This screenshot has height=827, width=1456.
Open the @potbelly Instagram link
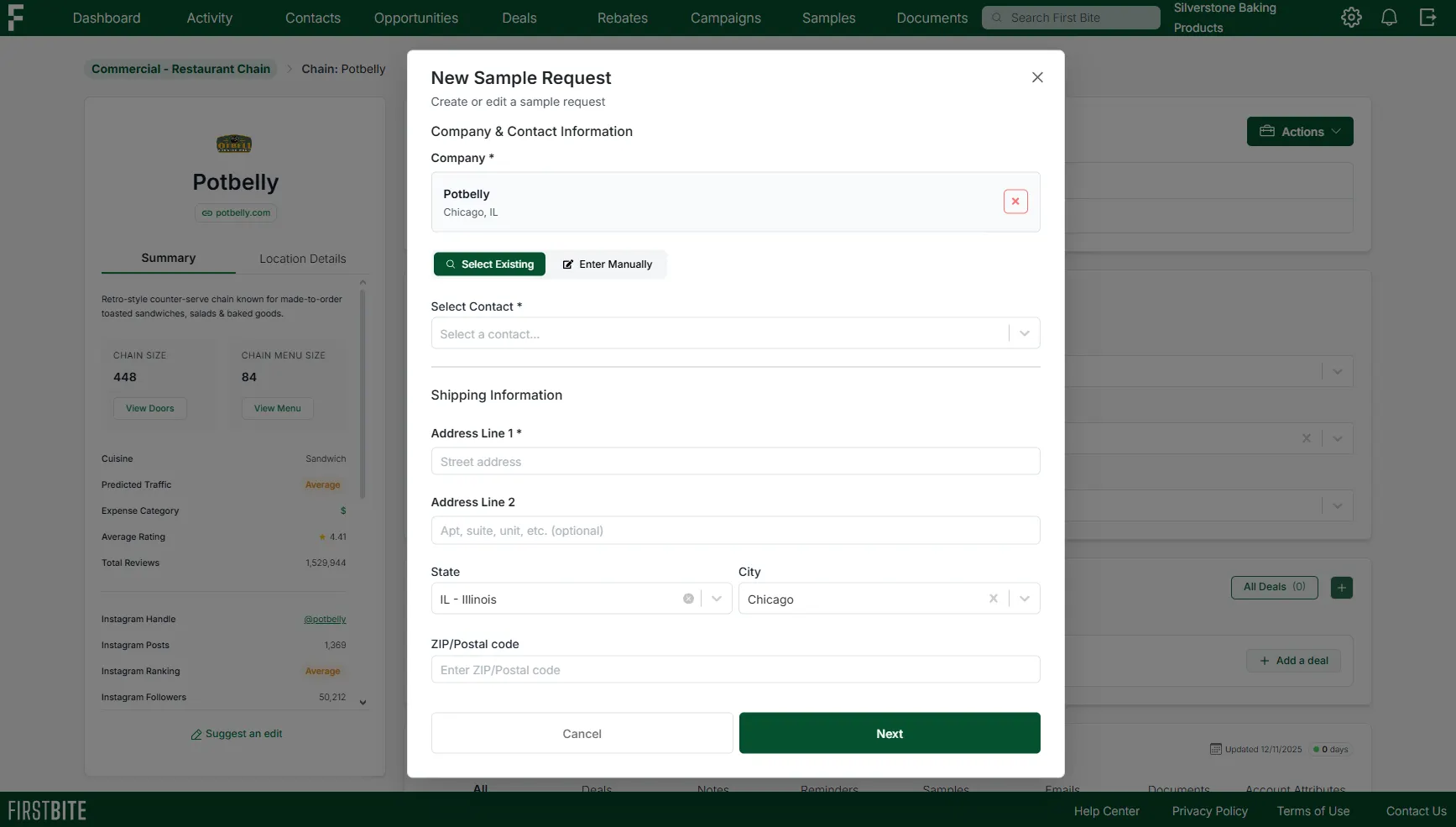(x=325, y=620)
